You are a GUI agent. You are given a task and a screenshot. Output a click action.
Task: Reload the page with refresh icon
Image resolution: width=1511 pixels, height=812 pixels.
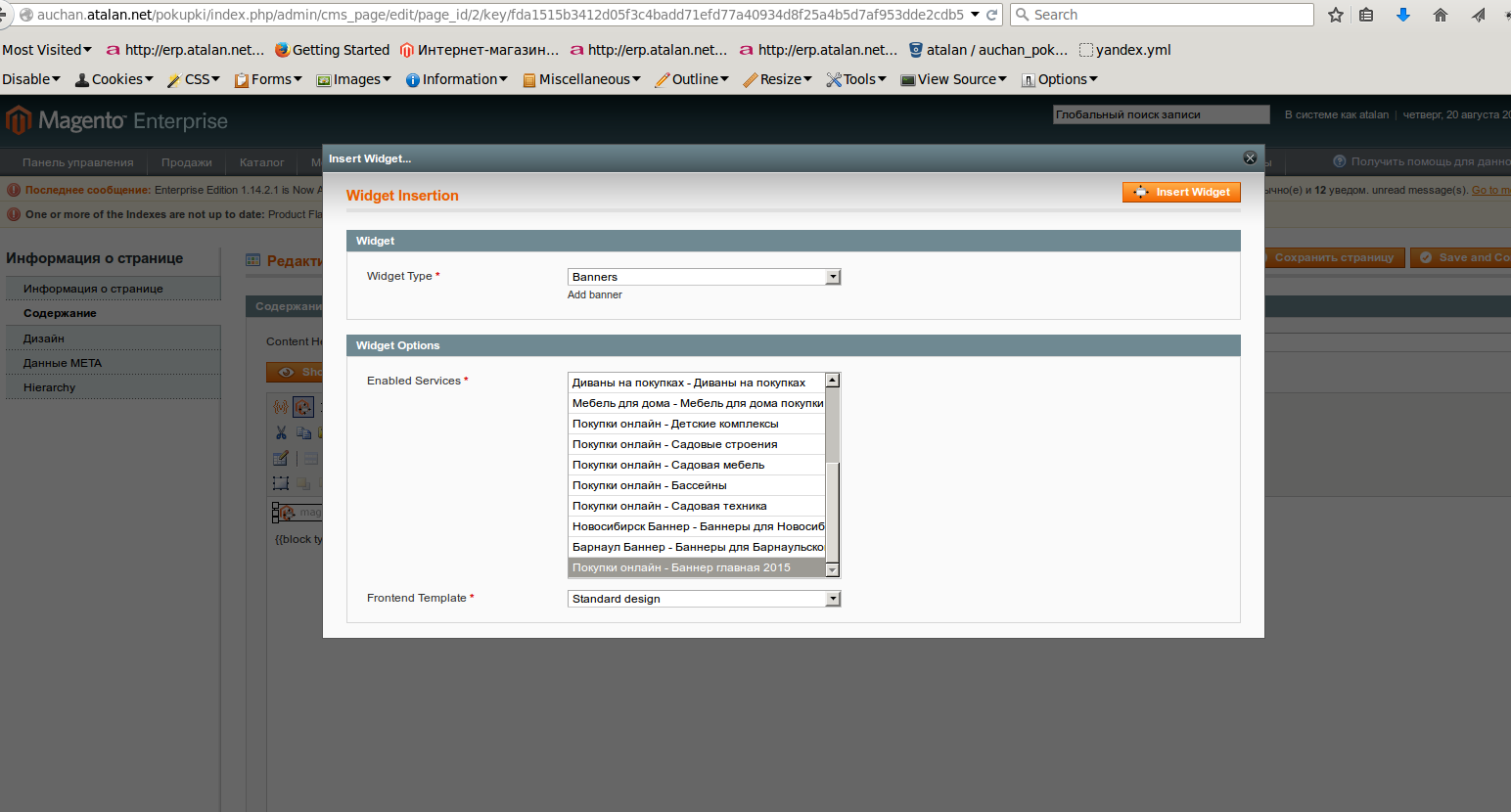click(x=991, y=15)
